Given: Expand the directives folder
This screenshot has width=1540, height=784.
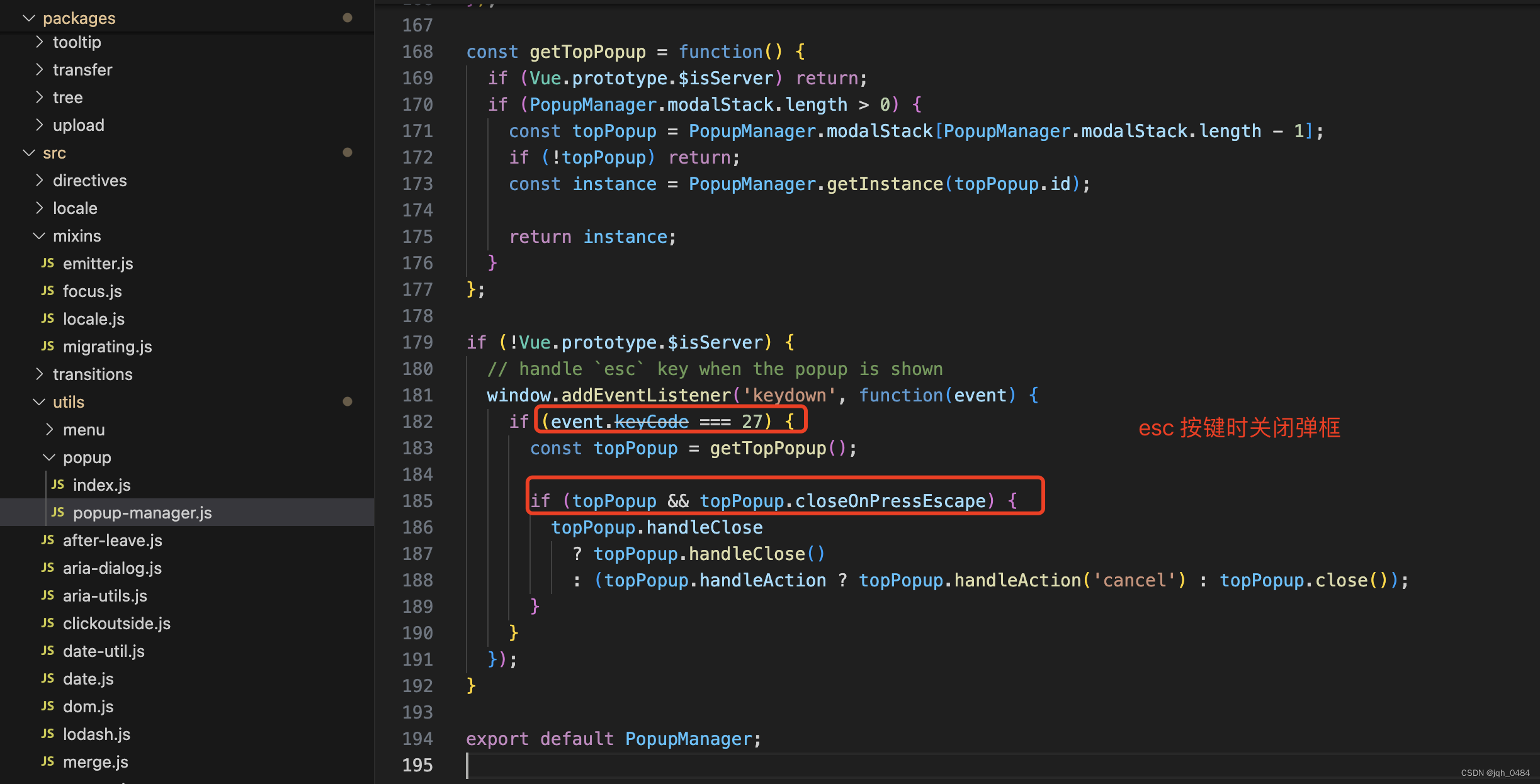Looking at the screenshot, I should (39, 180).
